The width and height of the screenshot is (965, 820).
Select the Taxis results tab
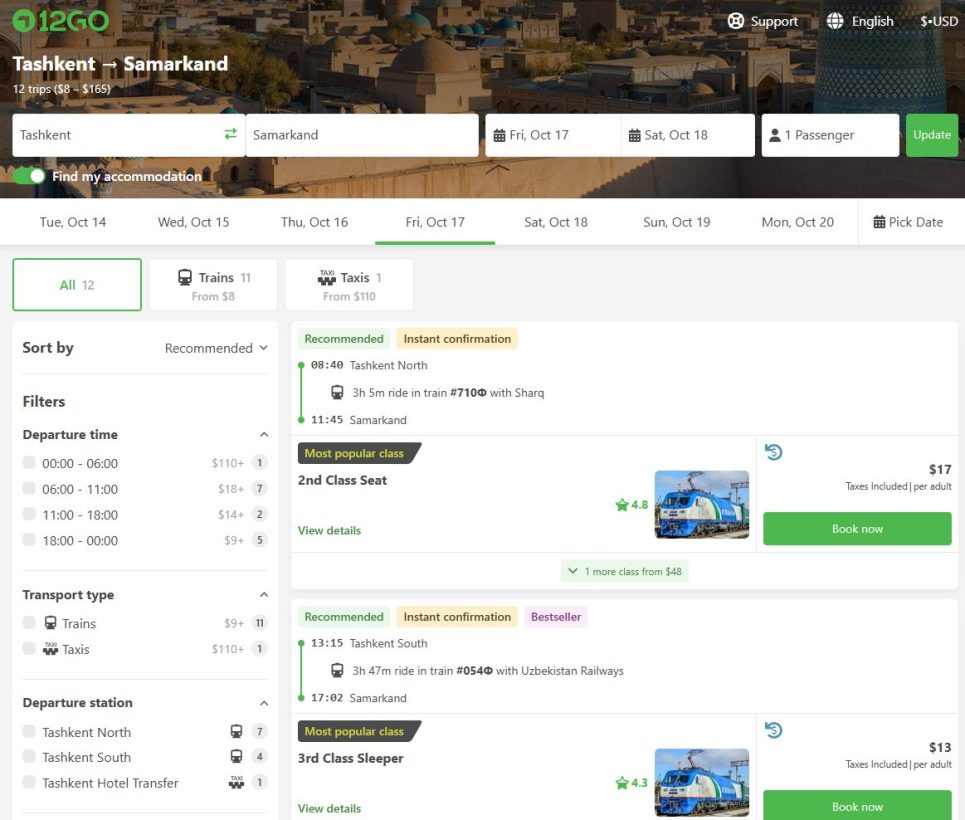tap(349, 285)
